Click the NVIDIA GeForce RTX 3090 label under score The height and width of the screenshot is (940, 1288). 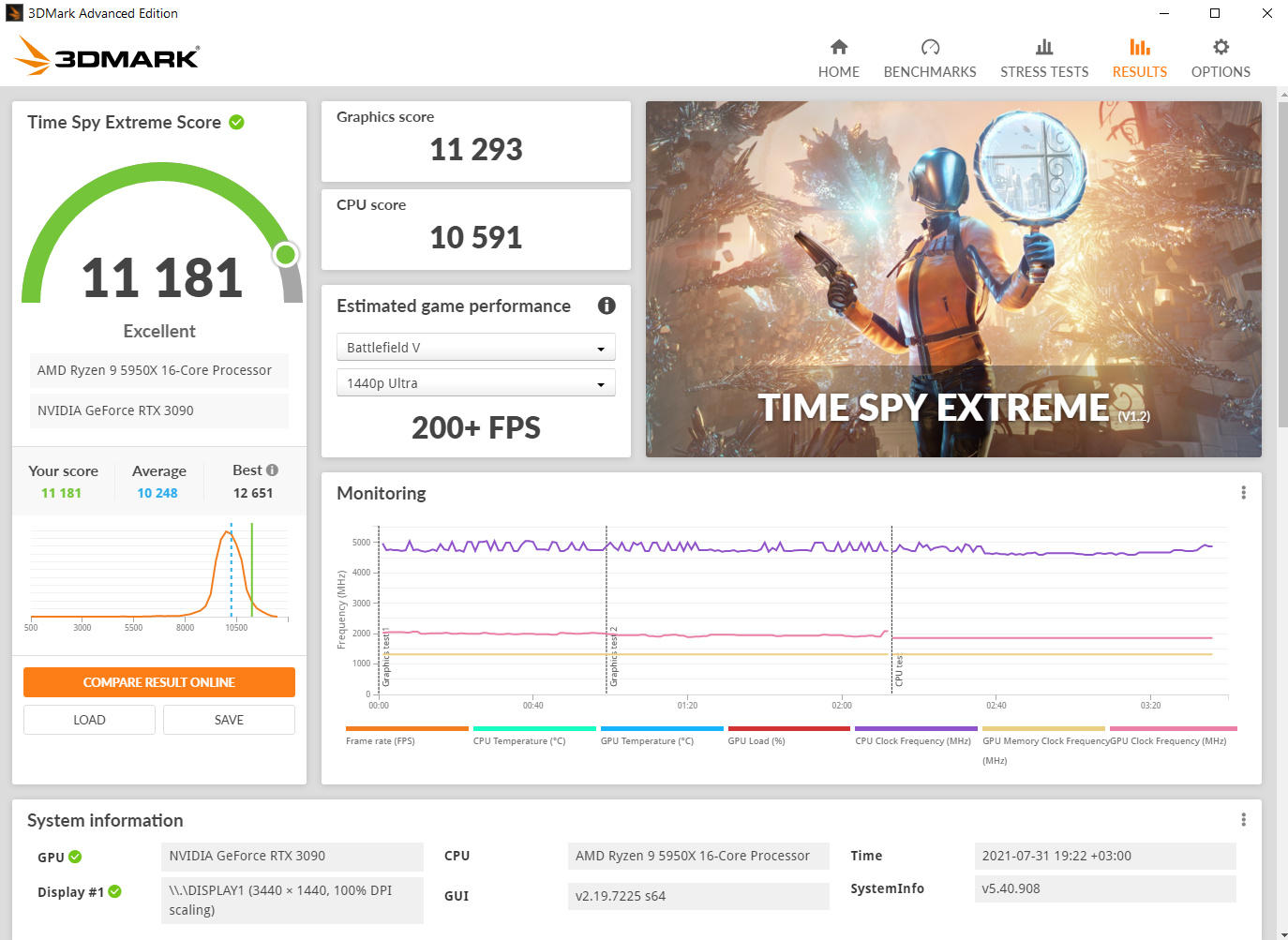coord(159,410)
